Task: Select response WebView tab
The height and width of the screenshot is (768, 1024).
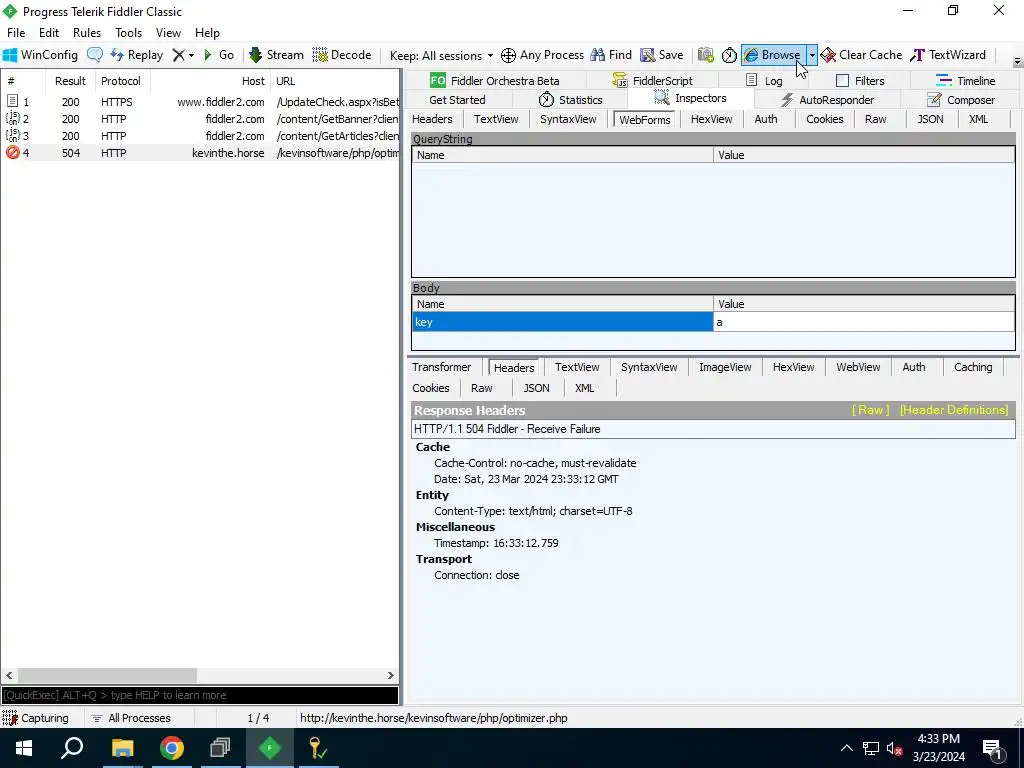Action: tap(858, 367)
